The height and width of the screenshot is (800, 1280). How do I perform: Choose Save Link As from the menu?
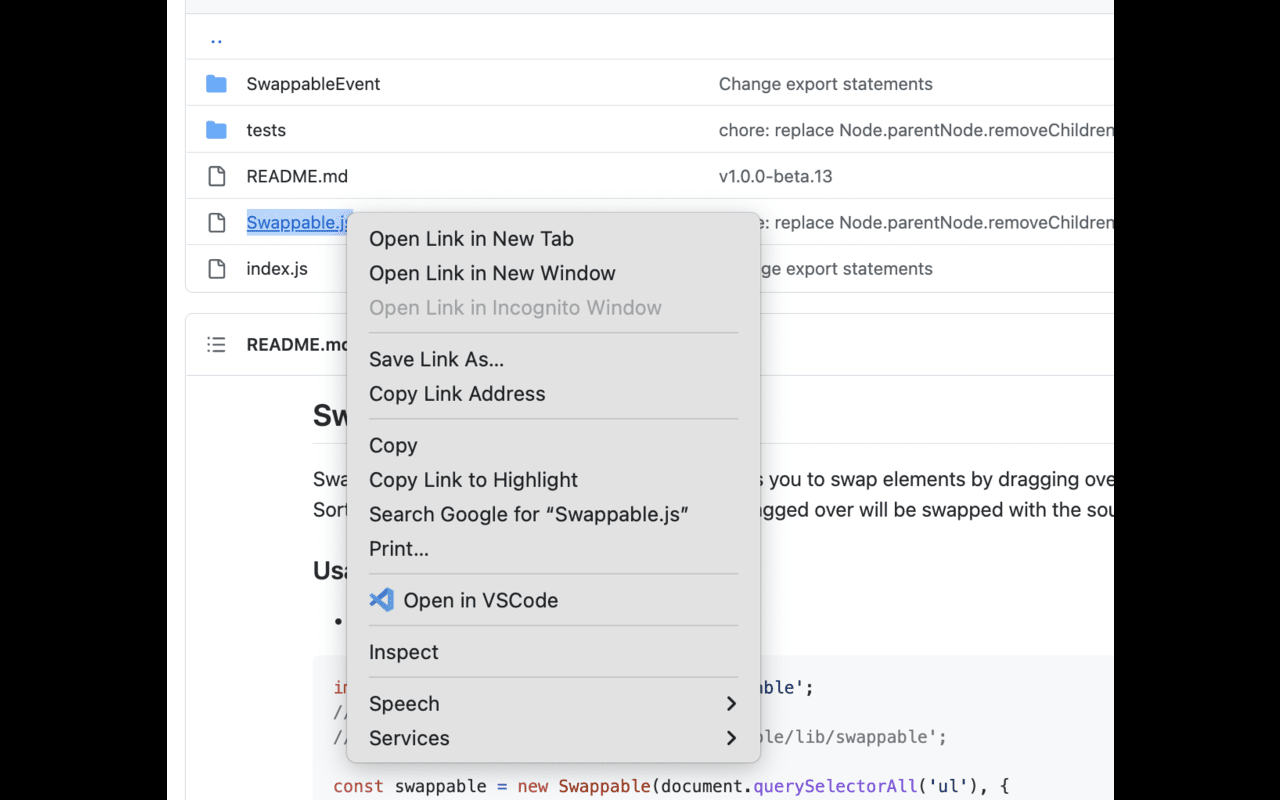pyautogui.click(x=437, y=359)
